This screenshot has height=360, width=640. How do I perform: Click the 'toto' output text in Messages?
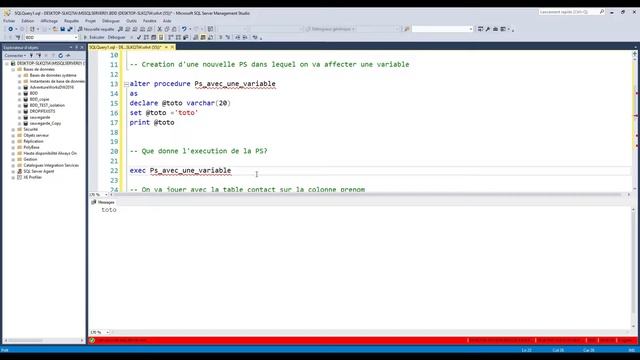tap(109, 210)
